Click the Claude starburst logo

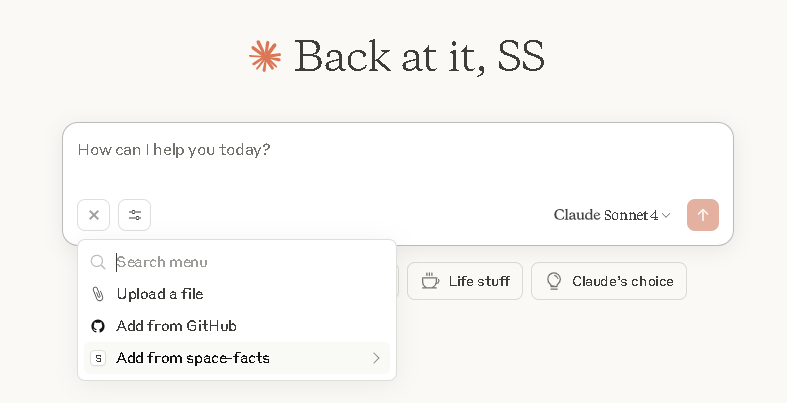tap(265, 57)
